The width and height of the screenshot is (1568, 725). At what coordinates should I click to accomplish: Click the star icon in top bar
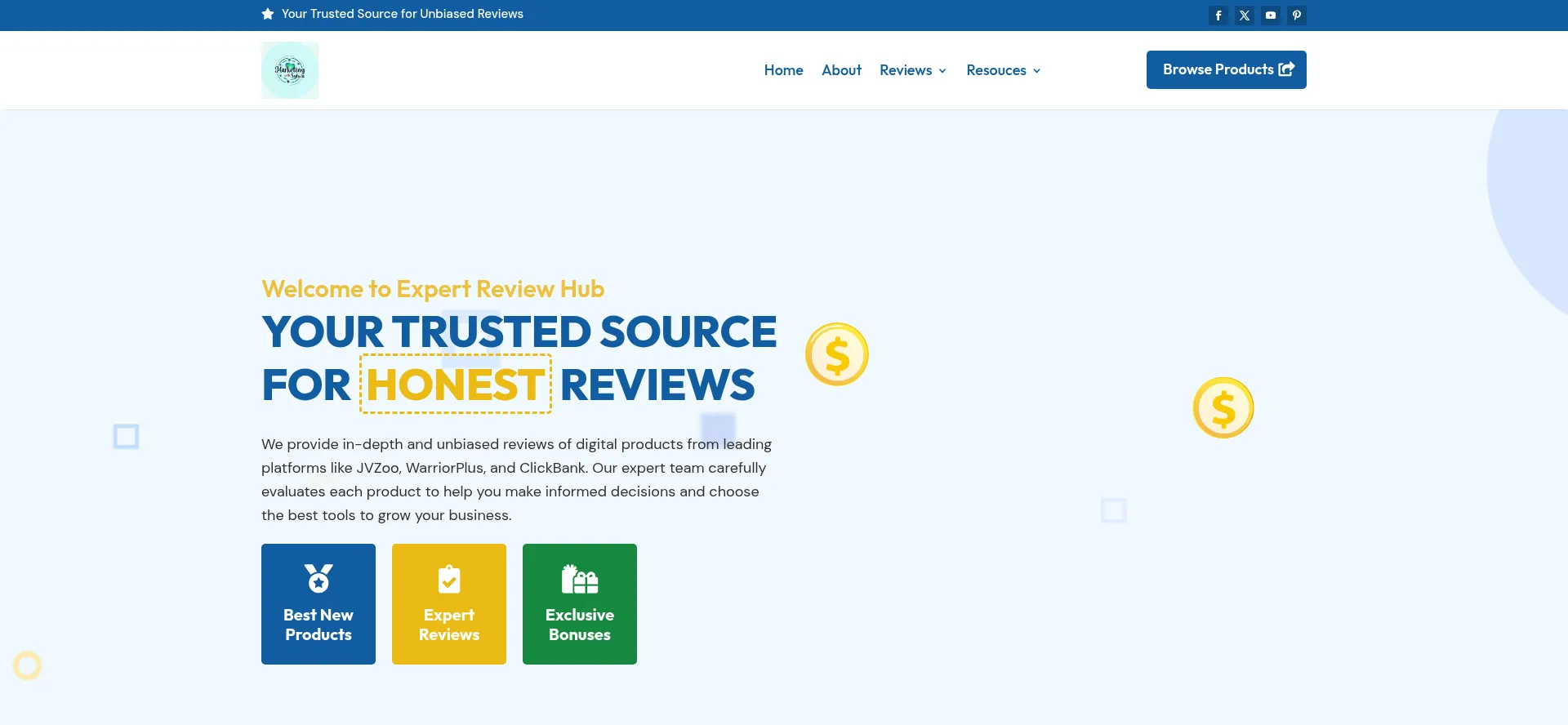click(x=267, y=14)
